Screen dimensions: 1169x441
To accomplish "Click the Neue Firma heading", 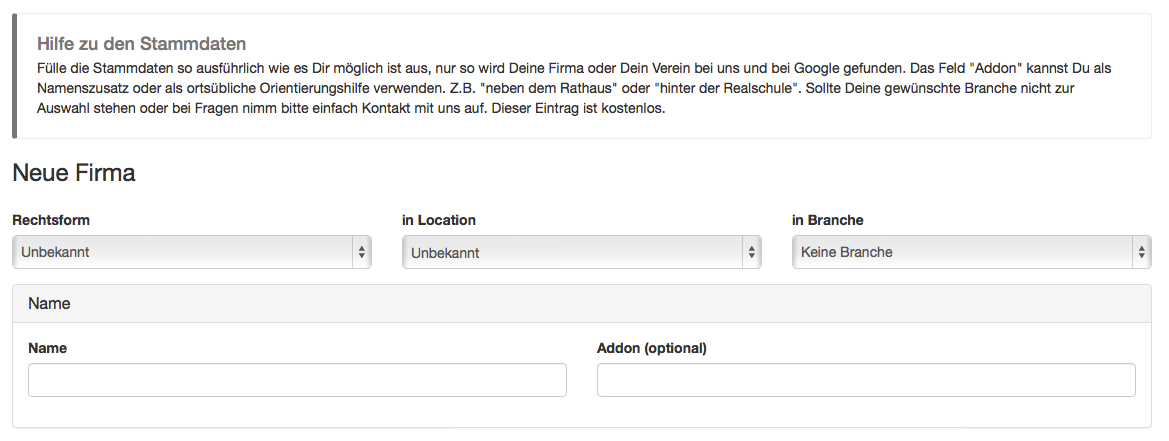I will click(74, 173).
